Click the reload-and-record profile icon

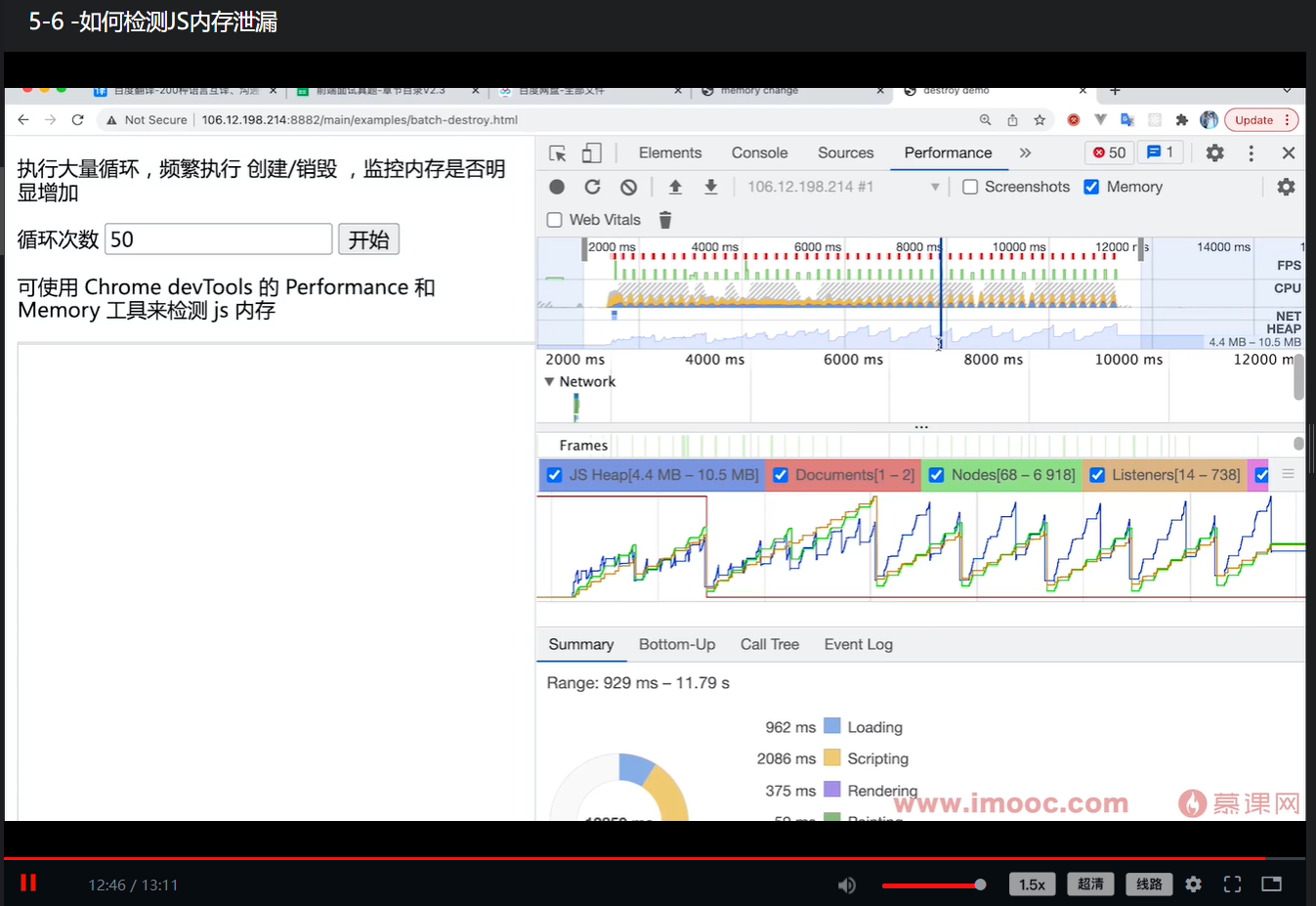coord(592,187)
